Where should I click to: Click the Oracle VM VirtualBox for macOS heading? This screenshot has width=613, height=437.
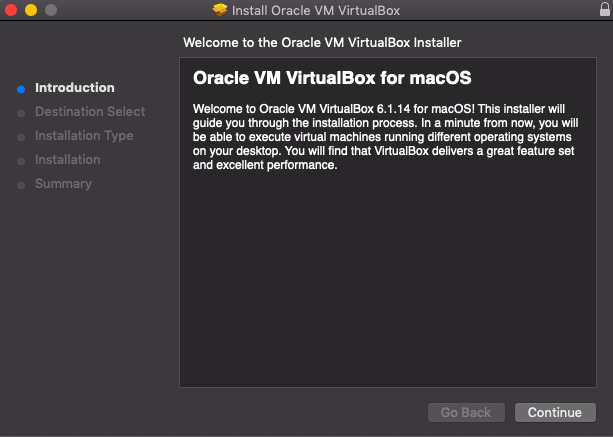pyautogui.click(x=332, y=78)
